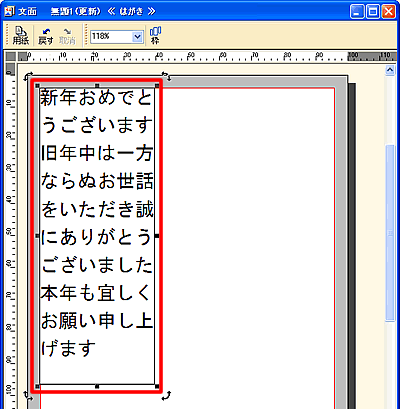
Task: Click the left-middle resize handle of text frame
Action: pyautogui.click(x=37, y=236)
